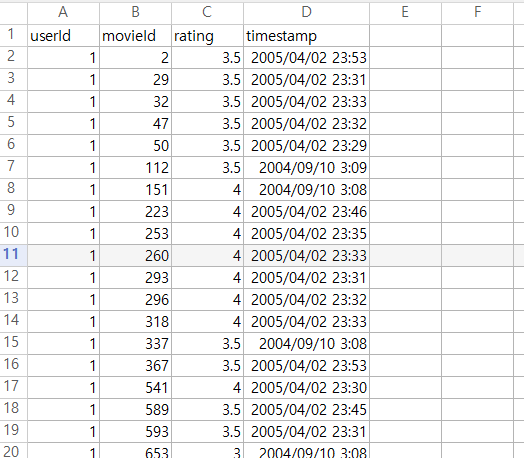Select movieId cell with value 253
Viewport: 524px width, 458px height.
pos(135,234)
